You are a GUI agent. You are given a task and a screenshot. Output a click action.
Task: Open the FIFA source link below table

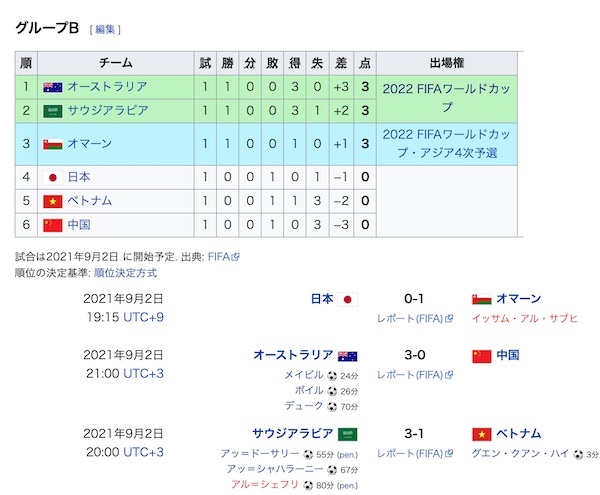pyautogui.click(x=219, y=256)
